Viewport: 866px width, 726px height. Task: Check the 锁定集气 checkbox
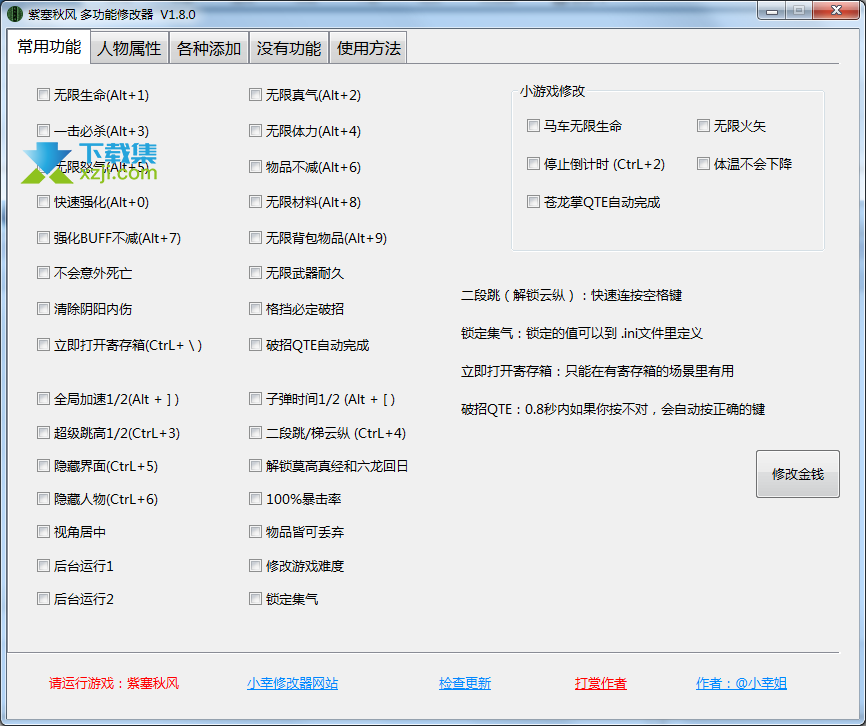[255, 599]
